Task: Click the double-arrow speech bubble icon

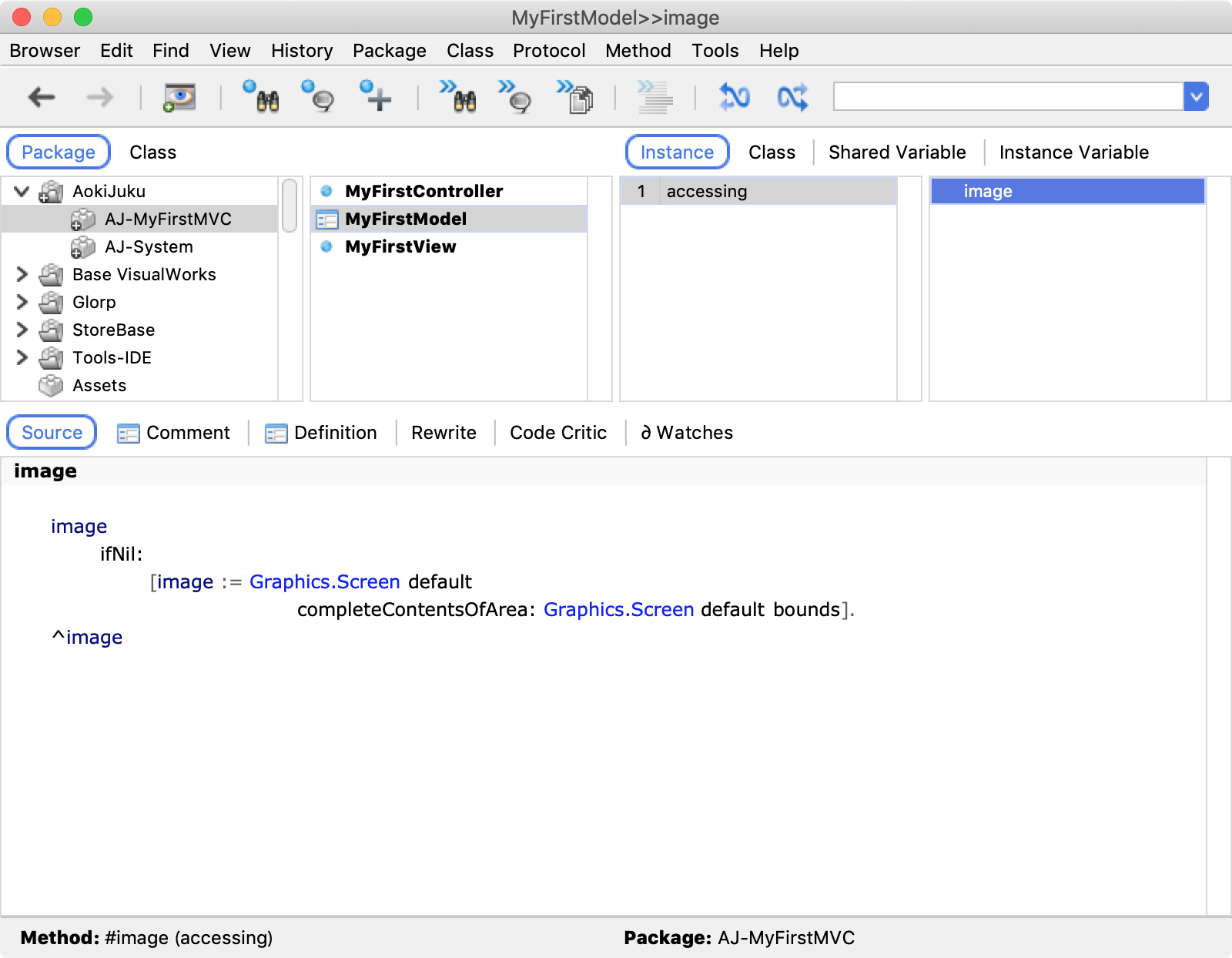Action: tap(515, 97)
